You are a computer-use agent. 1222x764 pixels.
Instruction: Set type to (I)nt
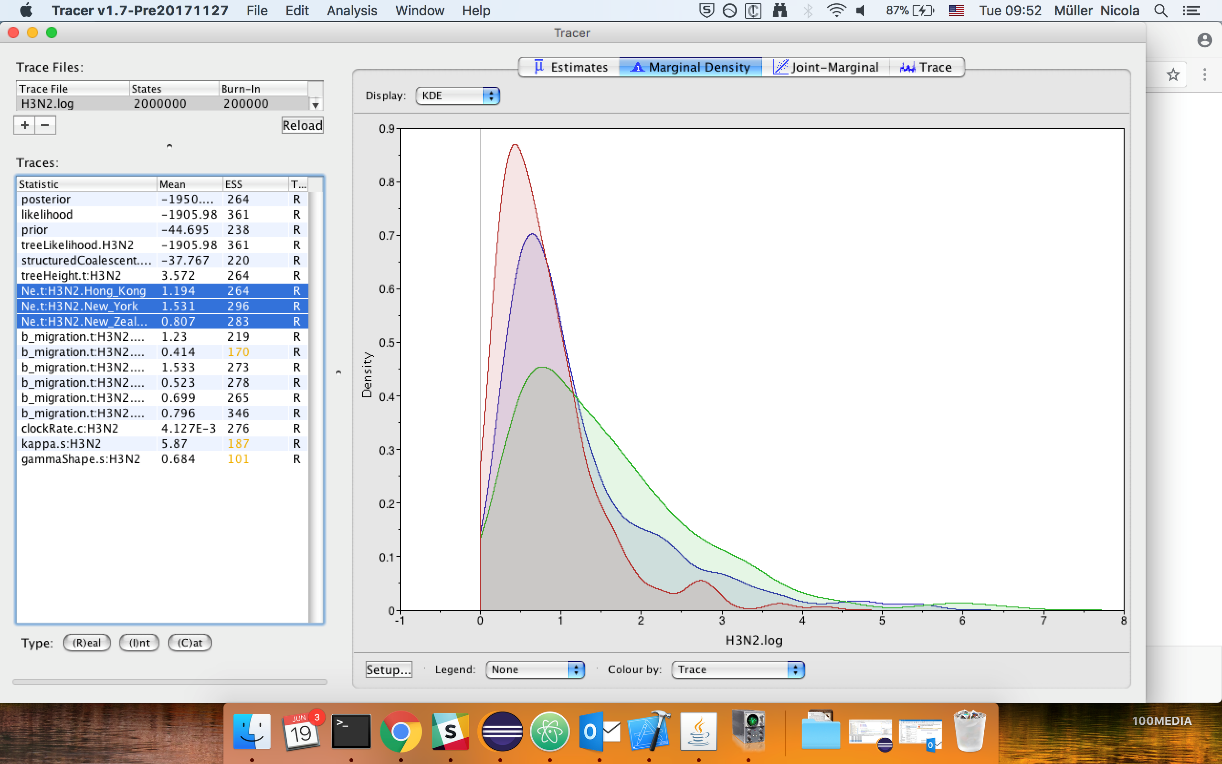[139, 643]
